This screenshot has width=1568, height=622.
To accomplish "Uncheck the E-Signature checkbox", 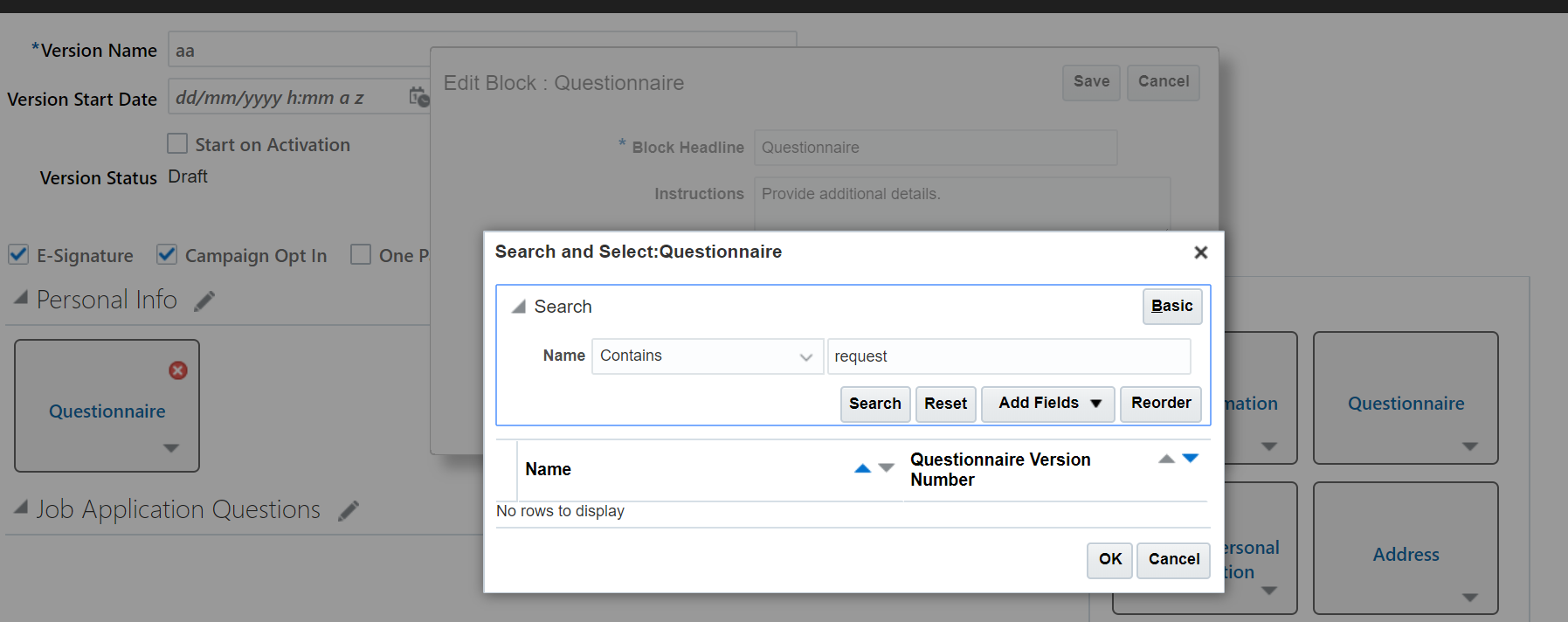I will tap(18, 254).
